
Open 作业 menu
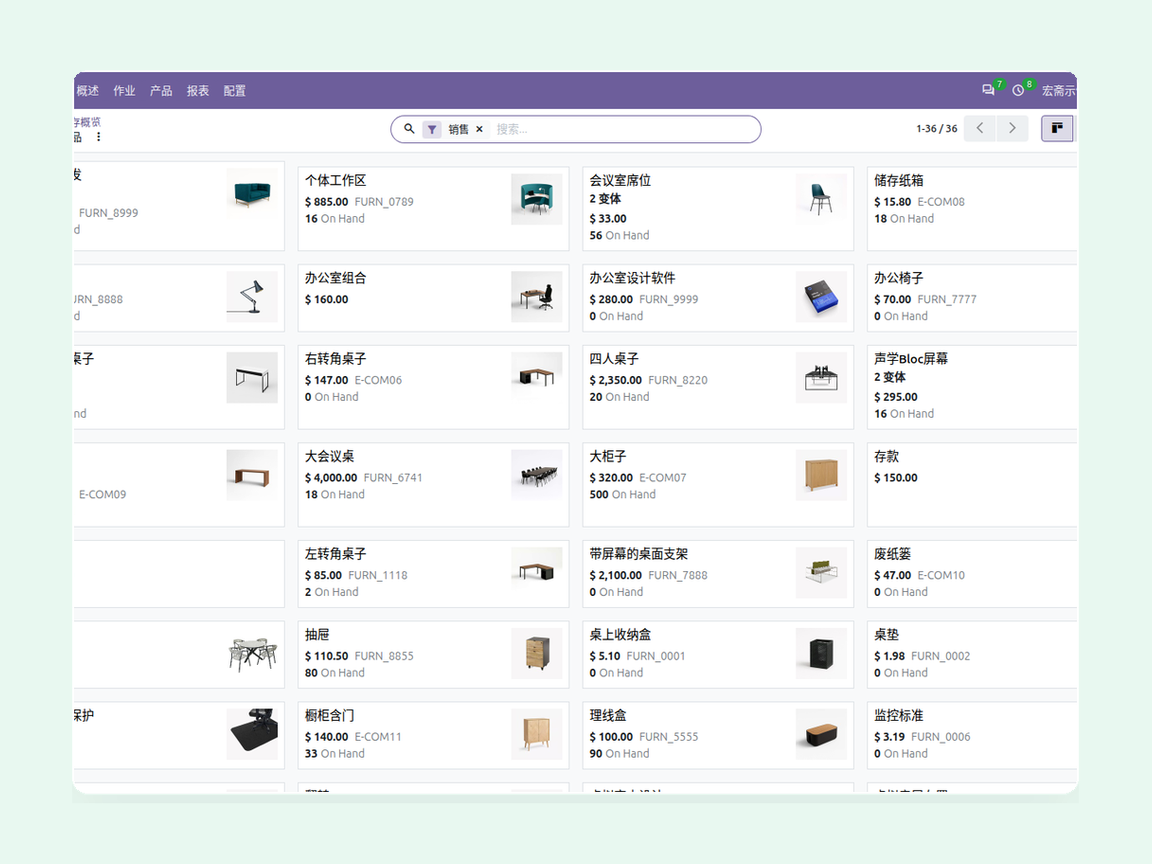tap(124, 90)
